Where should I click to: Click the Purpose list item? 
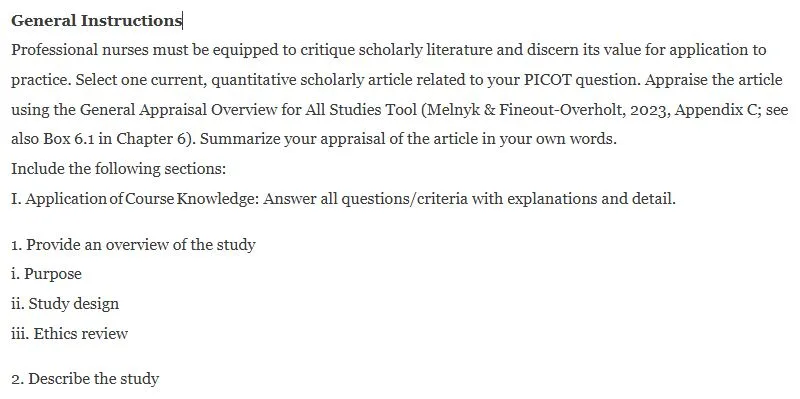tap(46, 274)
